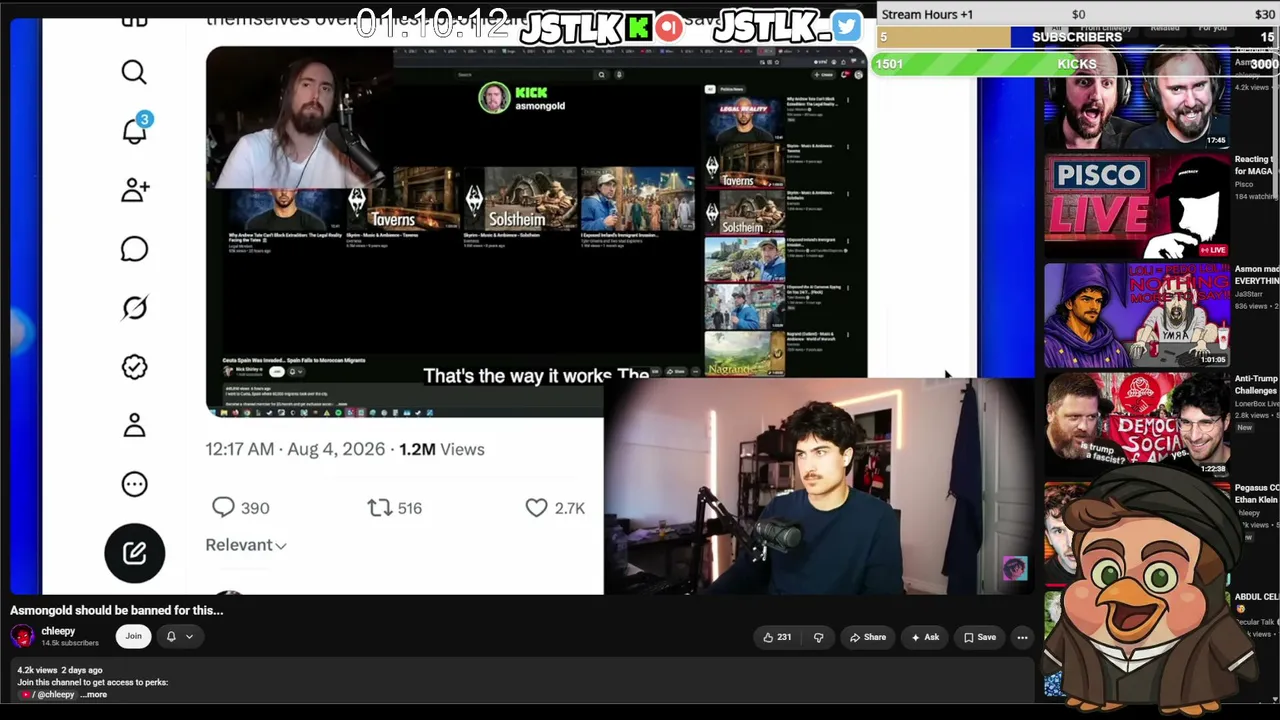Open the notification bell dropdown beside Join
Image resolution: width=1280 pixels, height=720 pixels.
point(180,636)
